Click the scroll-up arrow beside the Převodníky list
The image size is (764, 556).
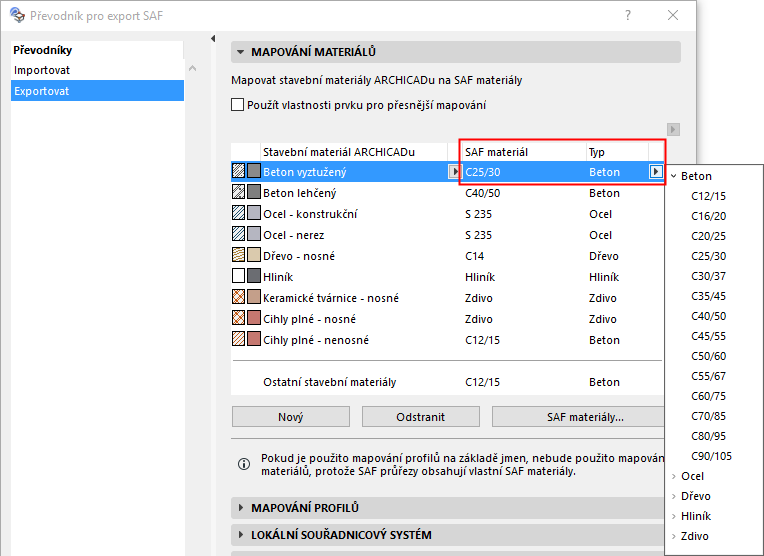192,68
